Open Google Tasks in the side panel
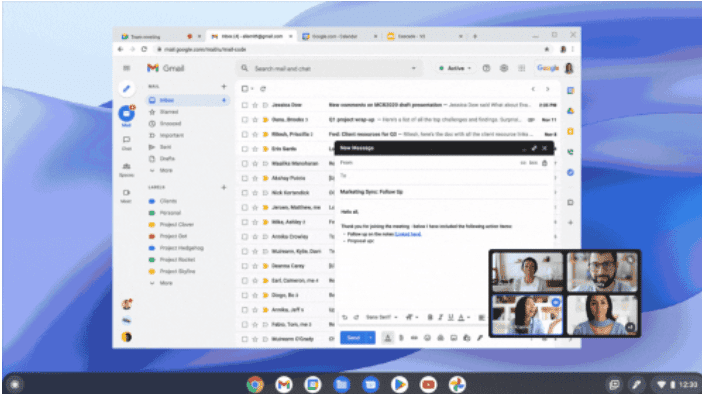Screen dimensions: 702x394 570,172
